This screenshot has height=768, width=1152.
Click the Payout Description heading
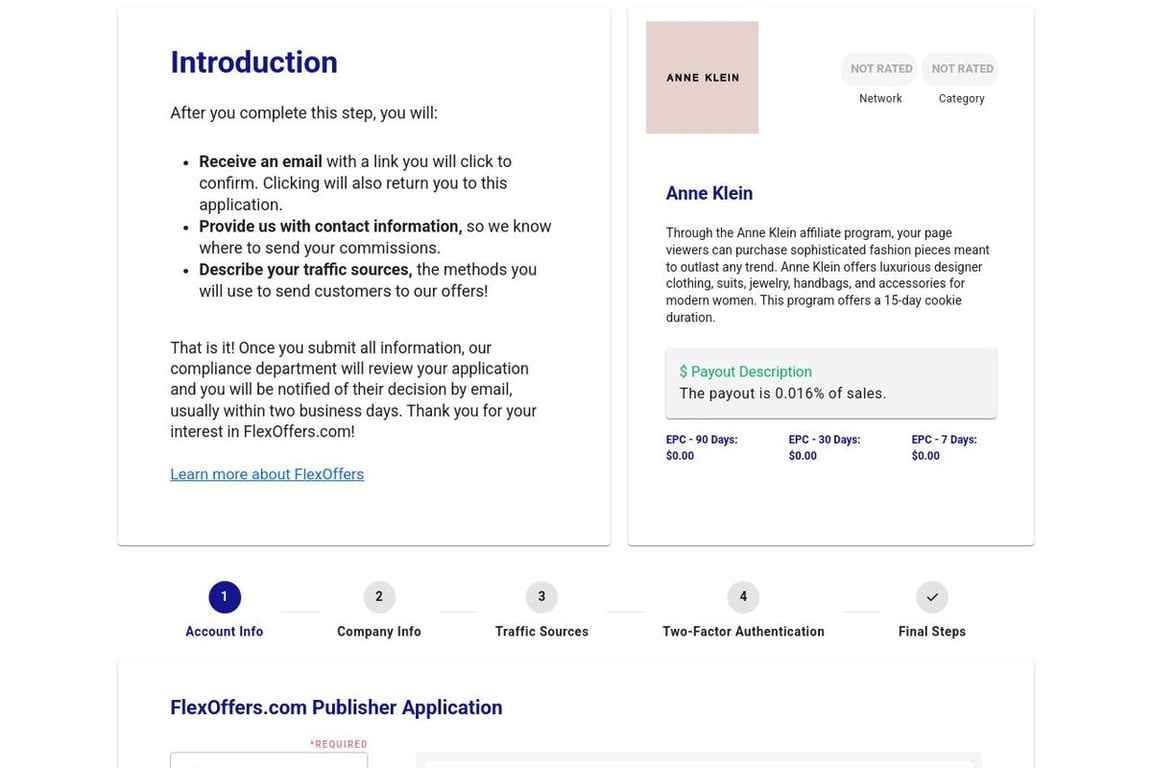[746, 372]
